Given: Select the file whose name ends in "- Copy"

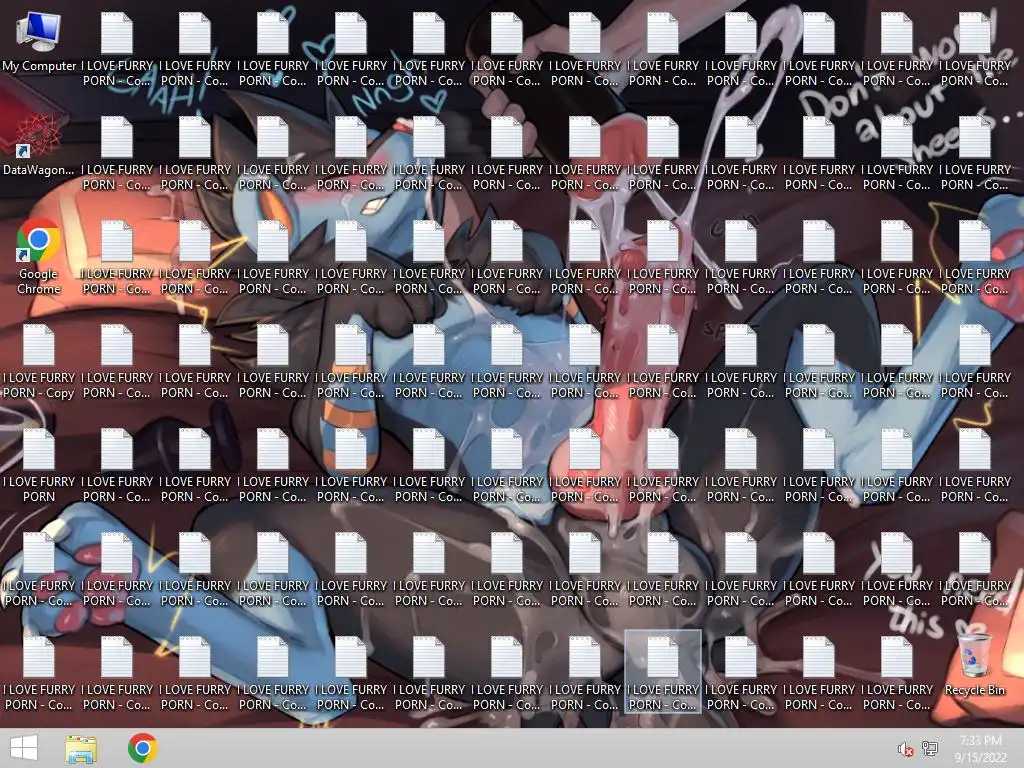Looking at the screenshot, I should coord(39,362).
